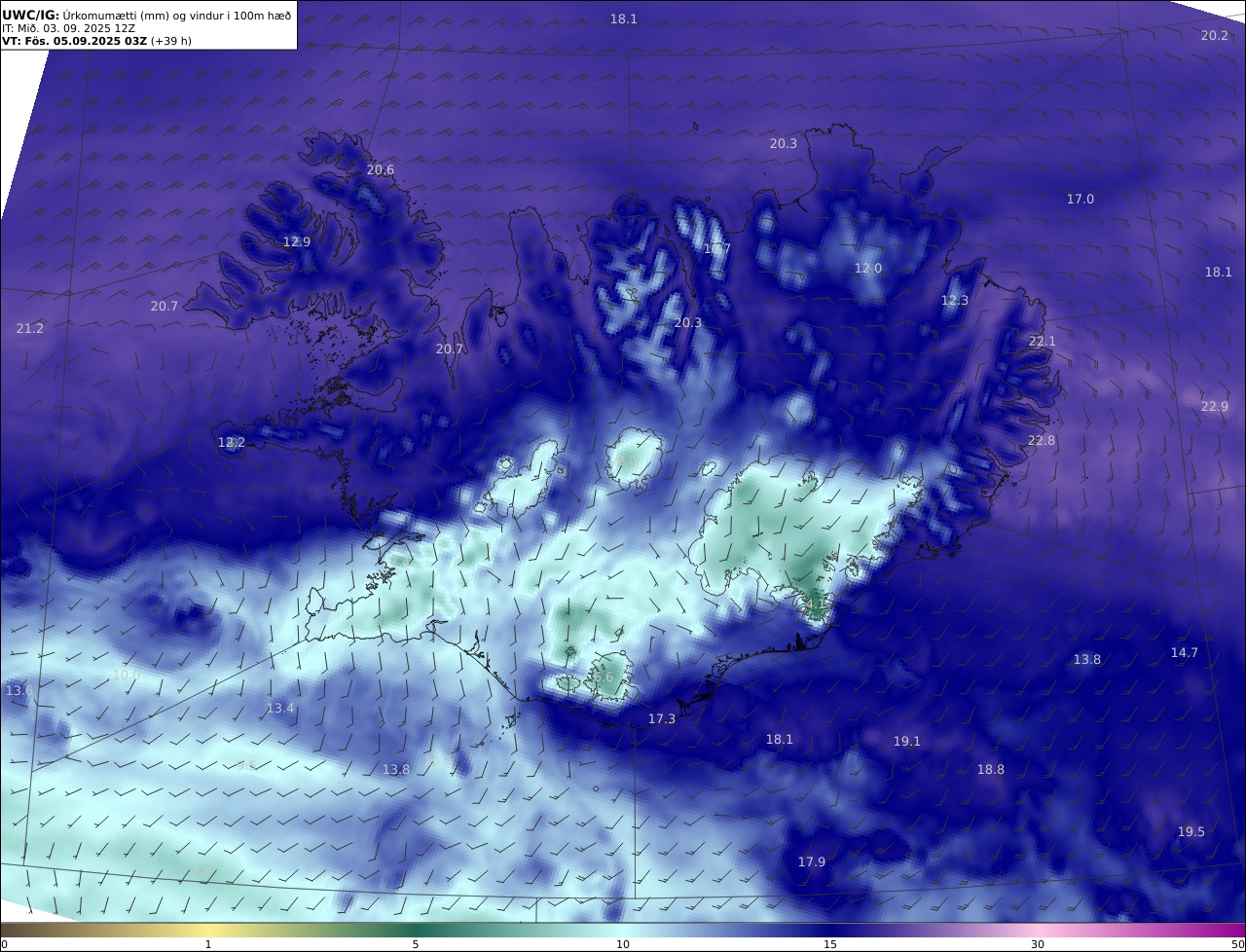
Task: Click the 12.2 value label
Action: pyautogui.click(x=232, y=443)
